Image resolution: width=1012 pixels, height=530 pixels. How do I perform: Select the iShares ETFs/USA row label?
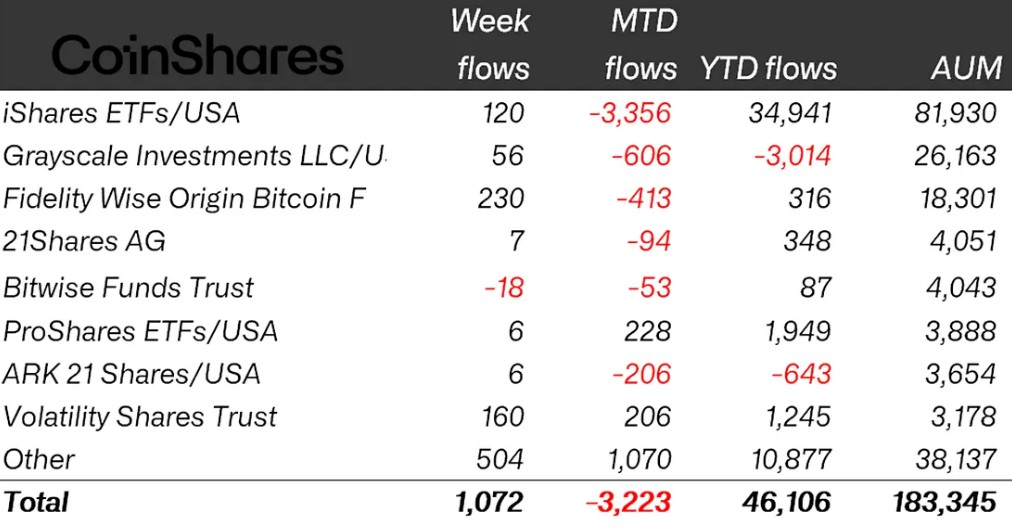click(121, 113)
